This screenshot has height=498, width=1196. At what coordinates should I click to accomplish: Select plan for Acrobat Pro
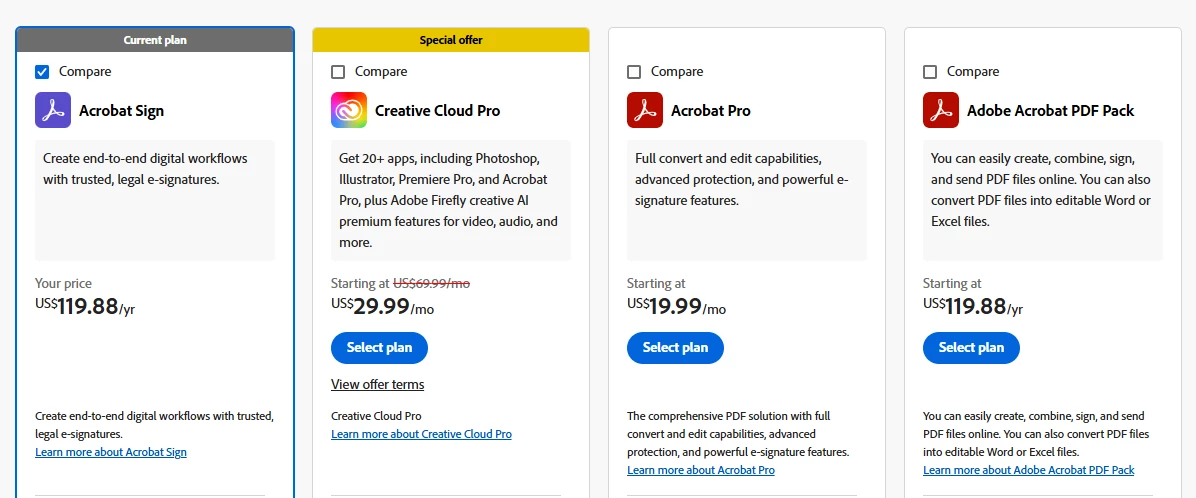[675, 348]
